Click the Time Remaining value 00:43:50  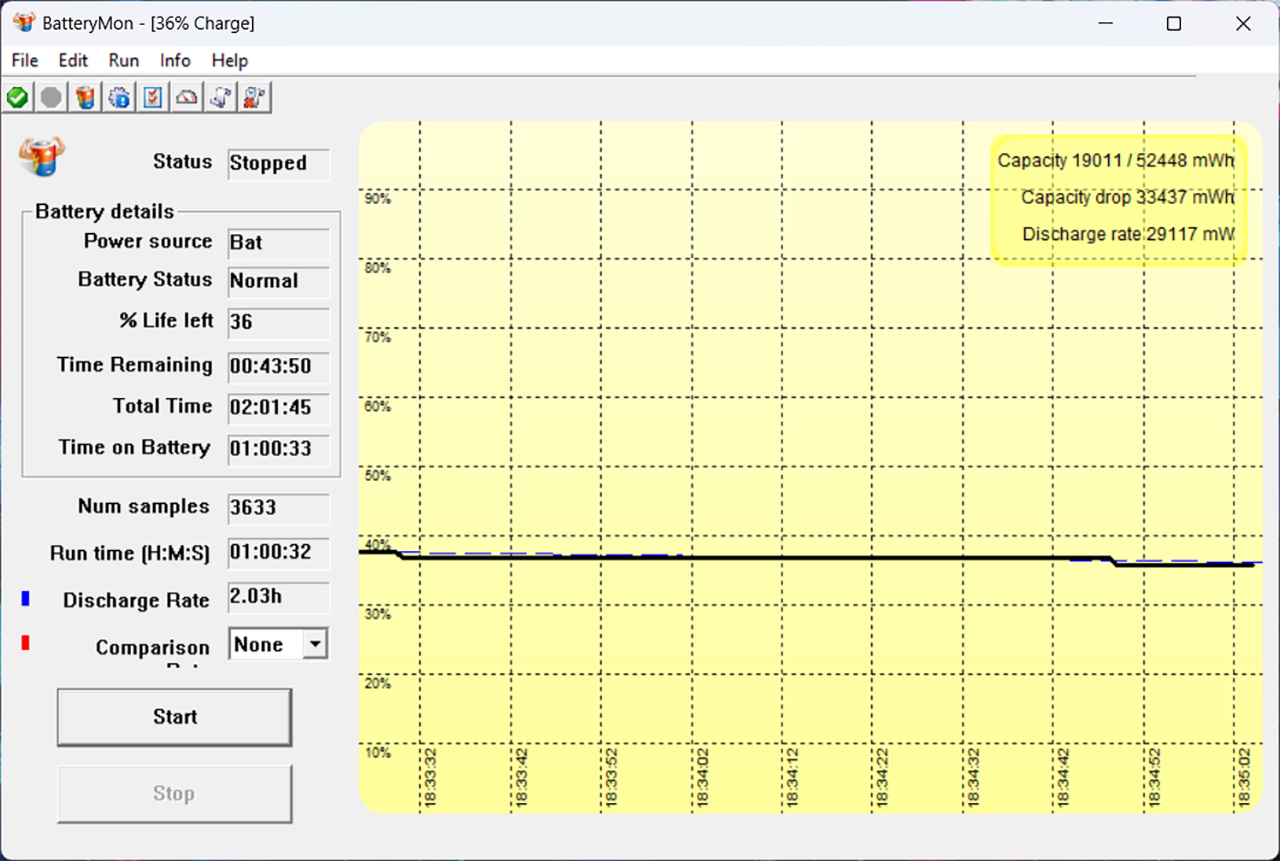point(279,367)
